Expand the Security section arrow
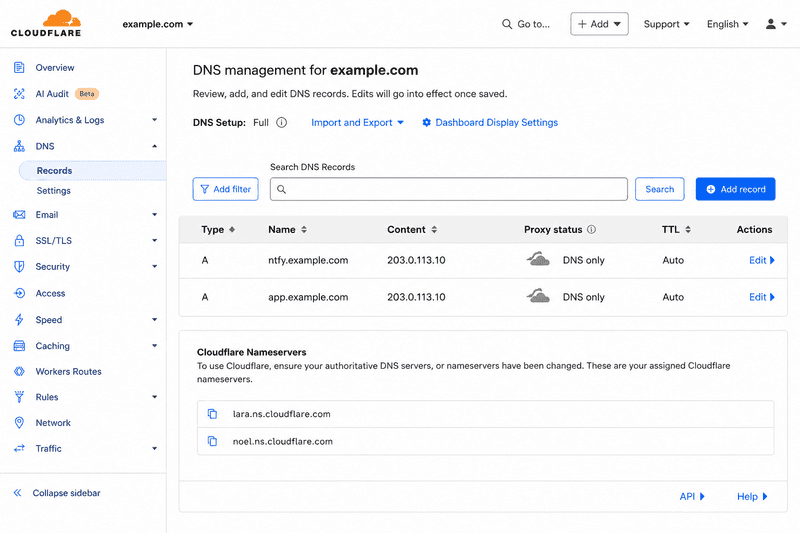The height and width of the screenshot is (533, 800). 155,266
